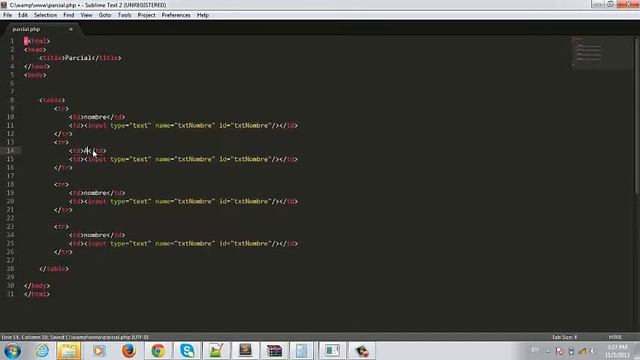Click the 'nombre' text on line 10
The width and height of the screenshot is (640, 360).
(96, 117)
